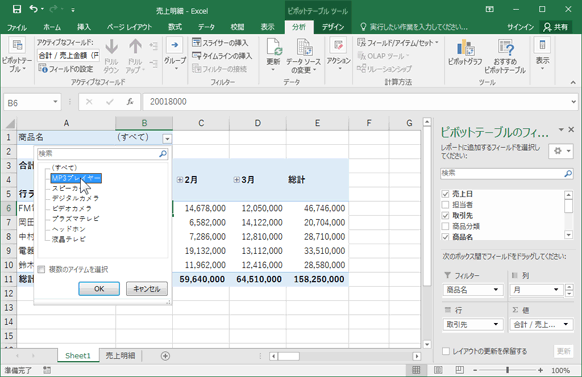
Task: Expand the Name Box dropdown
Action: [x=55, y=102]
